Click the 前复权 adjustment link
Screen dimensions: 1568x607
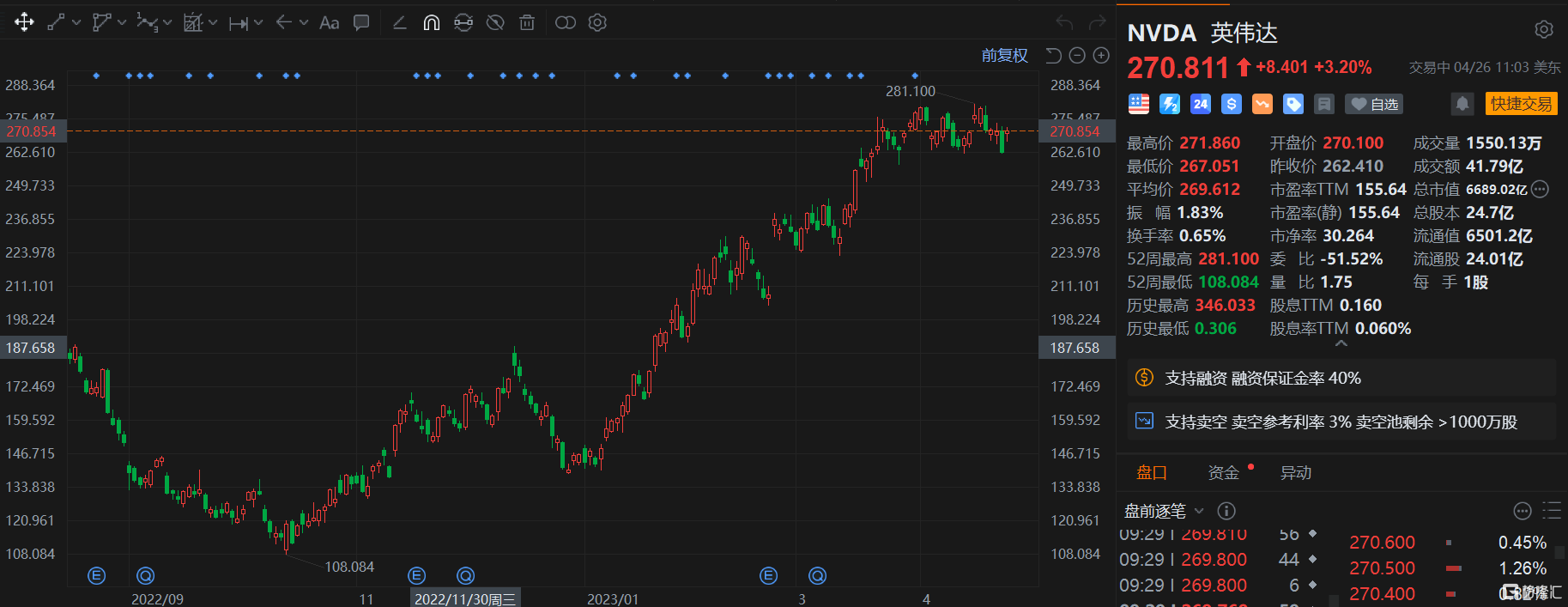[x=1004, y=56]
